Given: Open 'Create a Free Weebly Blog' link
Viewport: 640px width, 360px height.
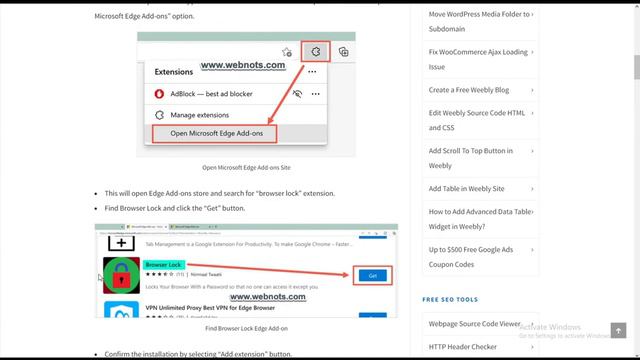Looking at the screenshot, I should (x=469, y=90).
